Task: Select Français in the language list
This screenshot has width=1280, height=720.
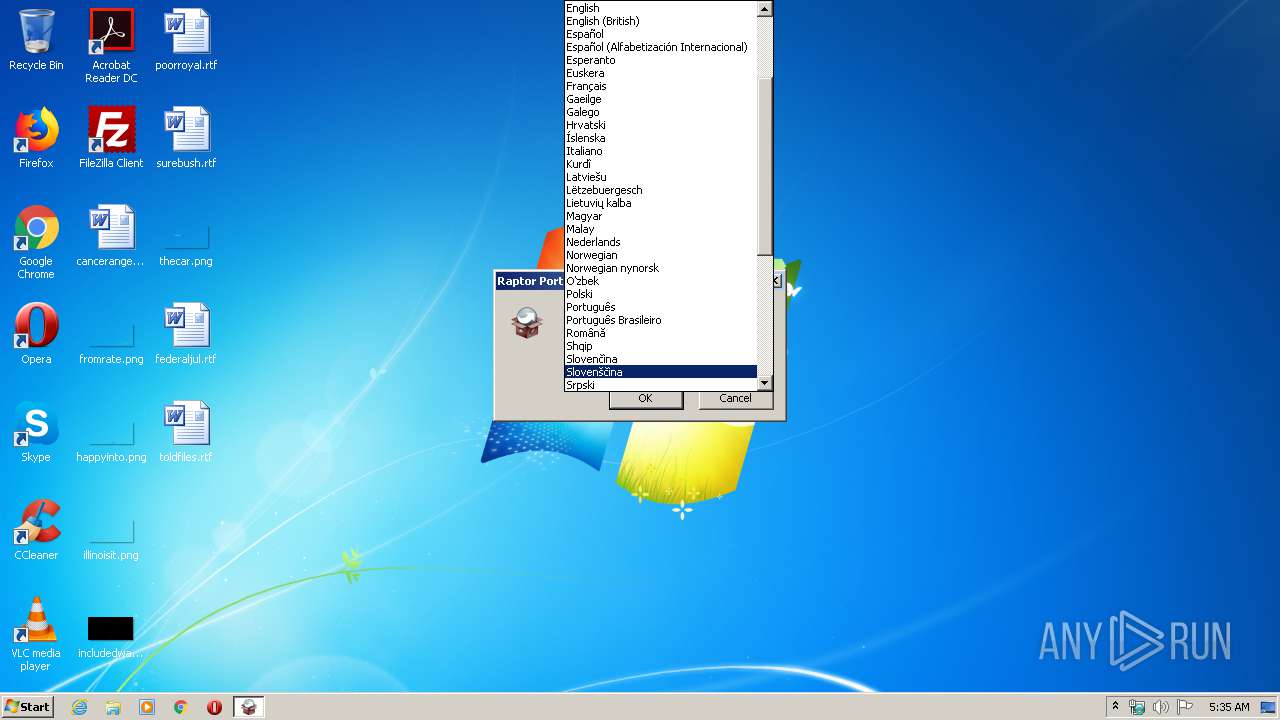Action: [x=661, y=86]
